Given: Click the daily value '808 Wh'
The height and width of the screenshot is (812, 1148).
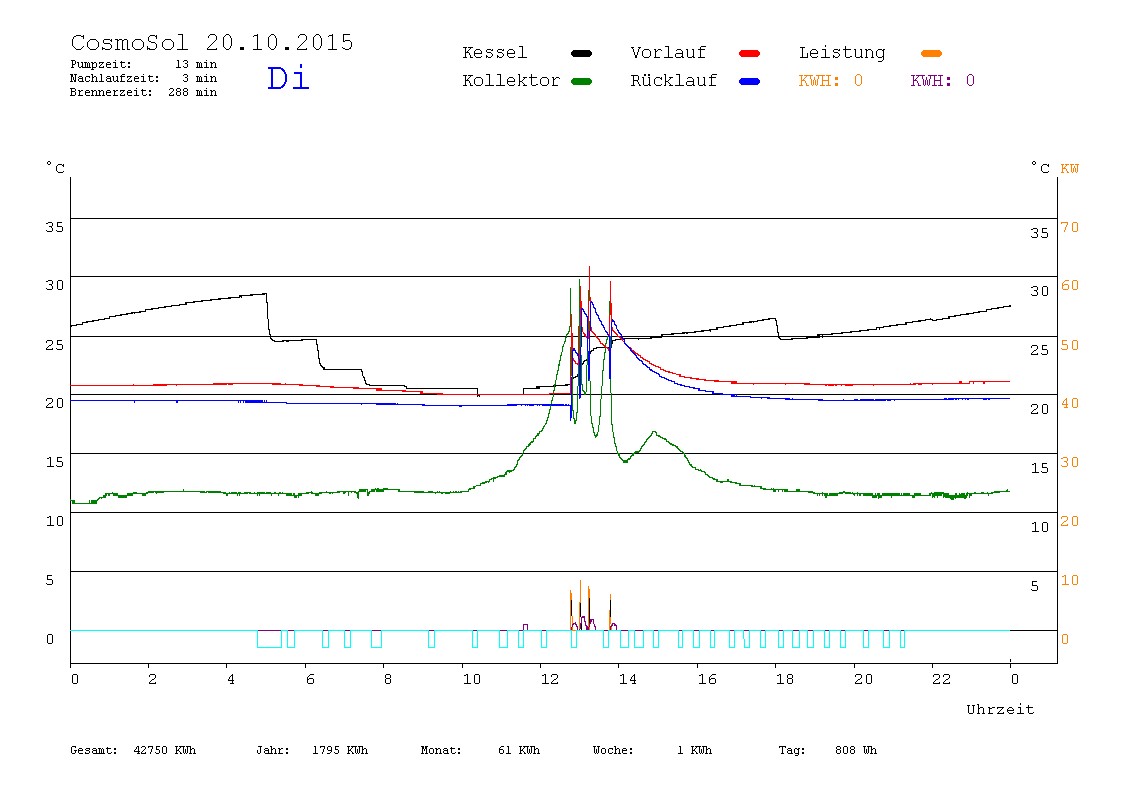Looking at the screenshot, I should tap(856, 750).
